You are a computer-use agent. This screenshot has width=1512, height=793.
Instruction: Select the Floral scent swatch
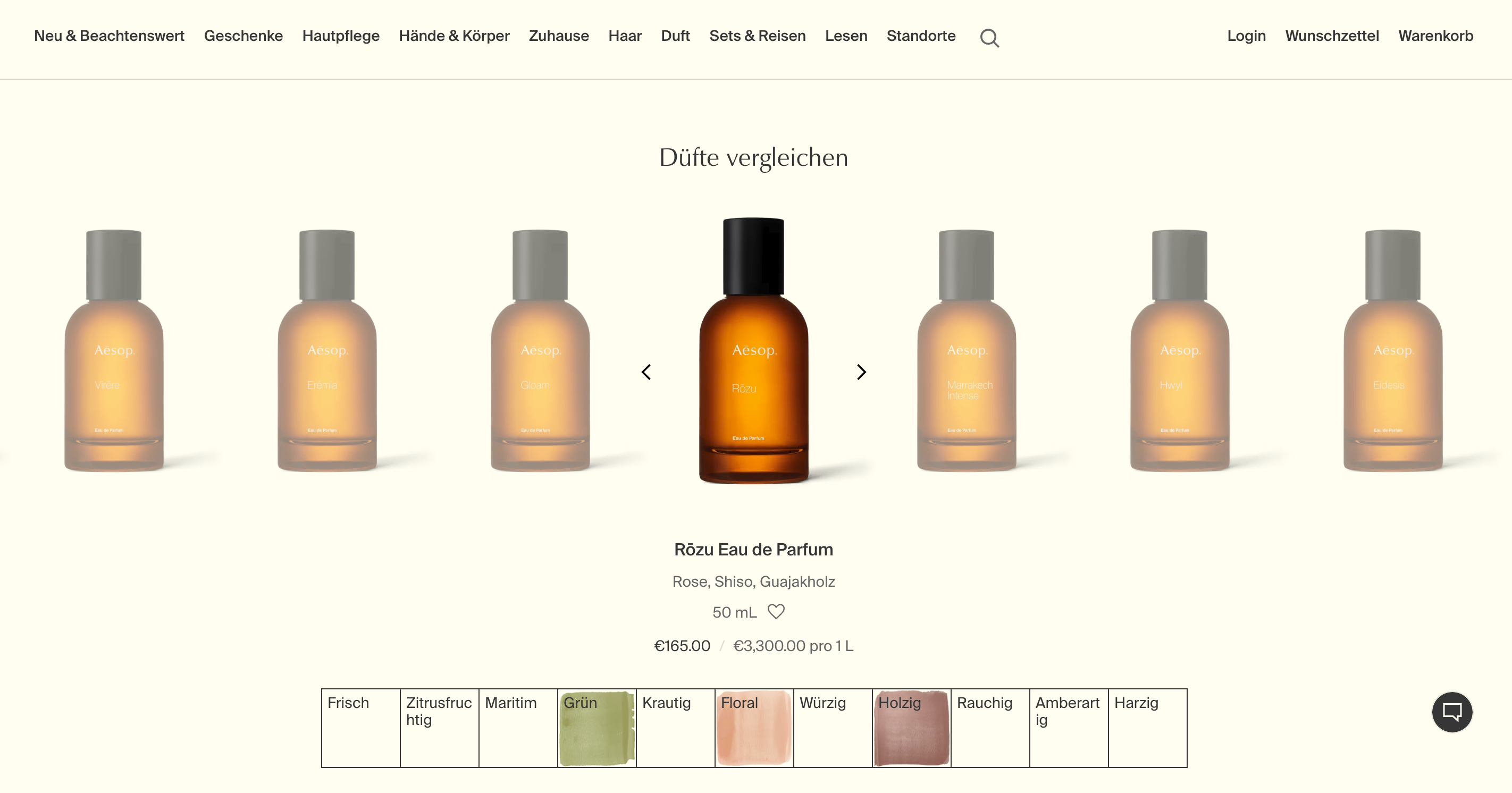point(754,728)
